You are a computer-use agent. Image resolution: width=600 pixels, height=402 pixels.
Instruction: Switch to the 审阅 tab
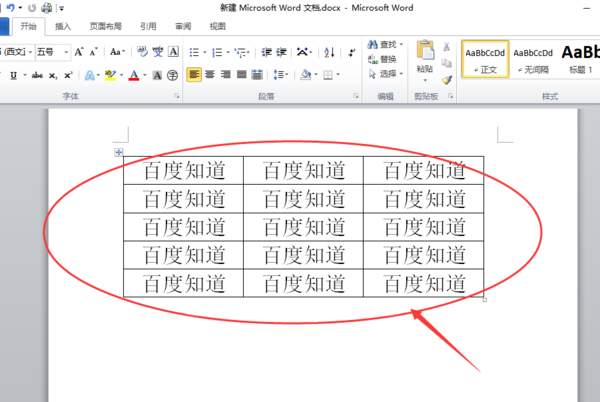point(183,26)
